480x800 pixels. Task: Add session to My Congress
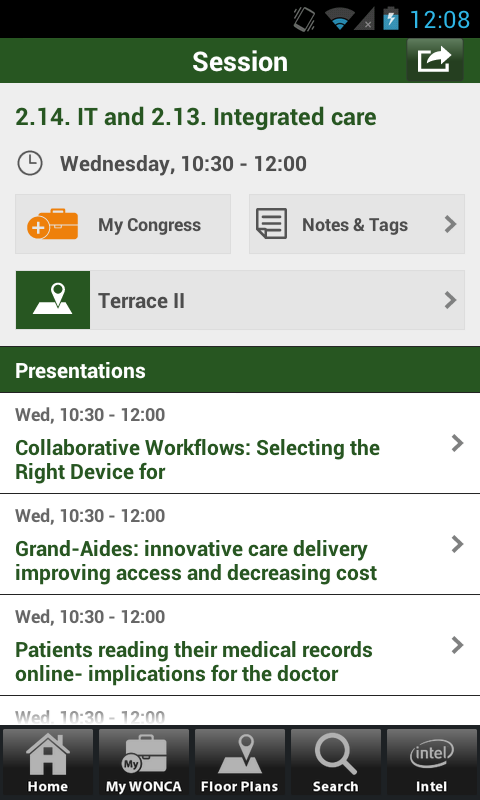(123, 224)
